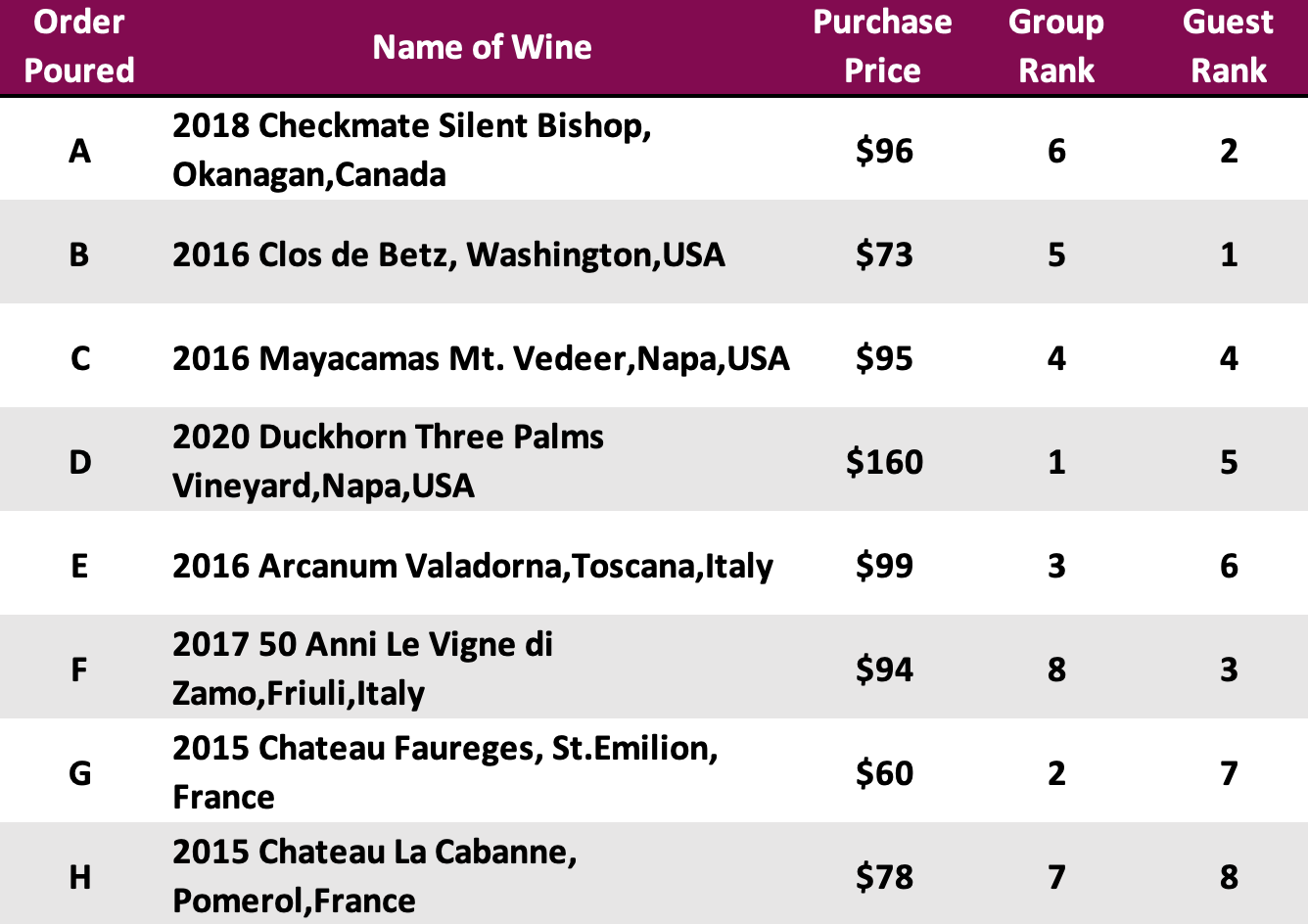Click the $99 price for Arcanum
Viewport: 1308px width, 924px height.
[x=884, y=566]
